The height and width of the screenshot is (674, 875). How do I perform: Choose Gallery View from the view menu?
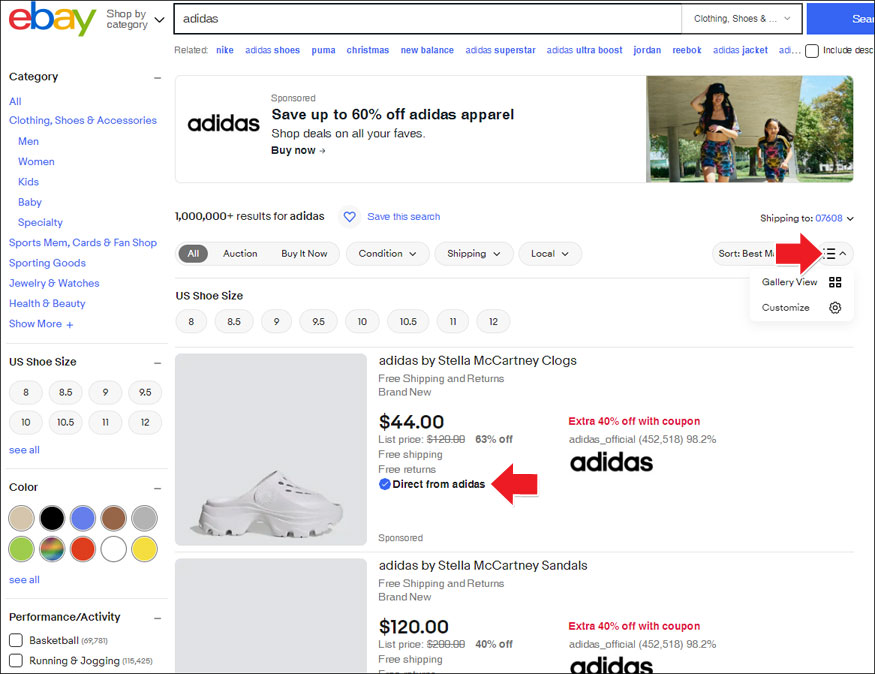point(801,282)
